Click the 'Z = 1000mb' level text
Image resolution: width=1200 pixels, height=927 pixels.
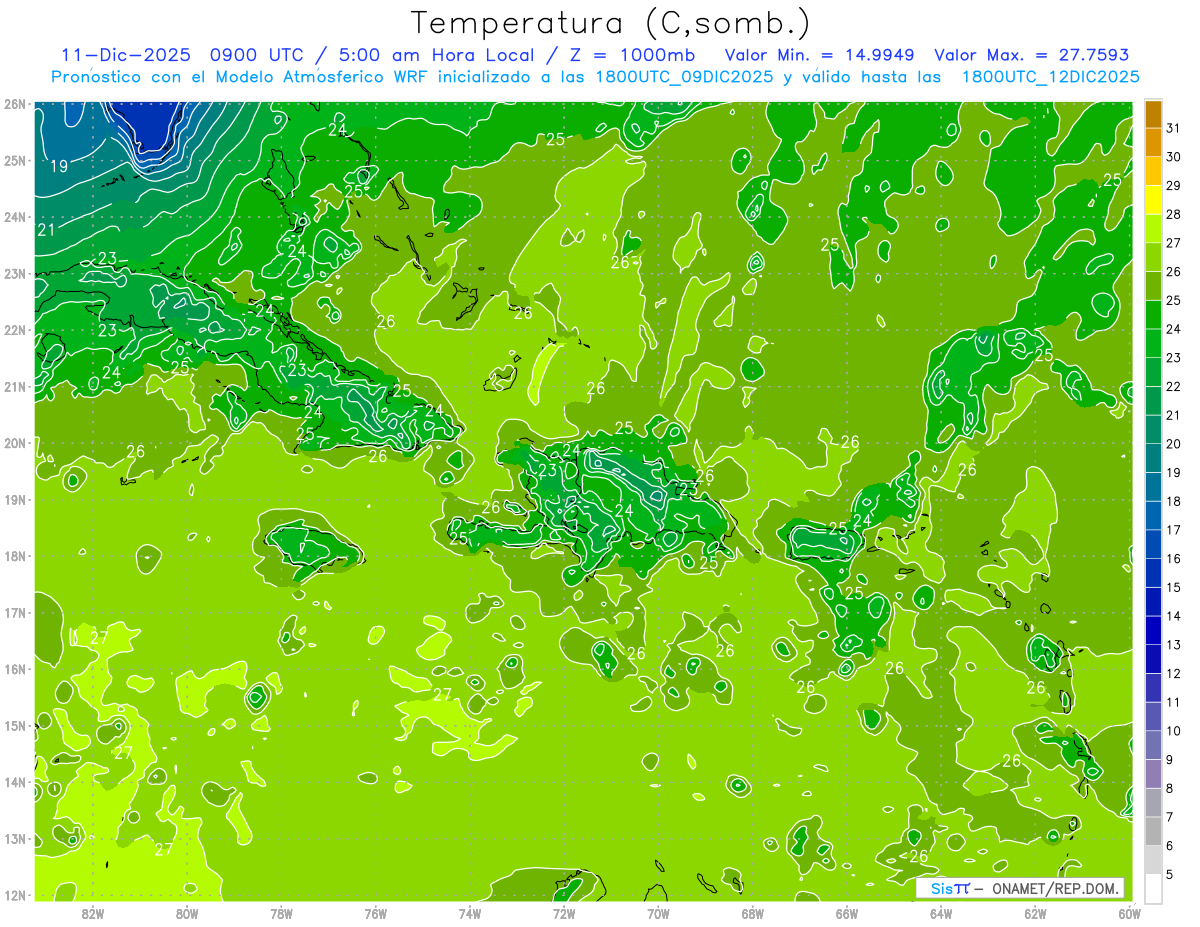click(x=631, y=55)
